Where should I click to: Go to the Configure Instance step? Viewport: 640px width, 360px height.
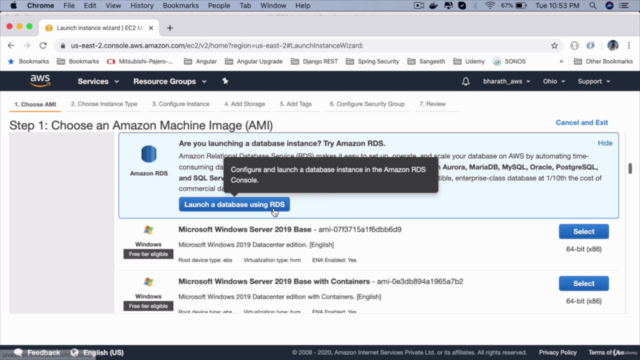pos(181,104)
